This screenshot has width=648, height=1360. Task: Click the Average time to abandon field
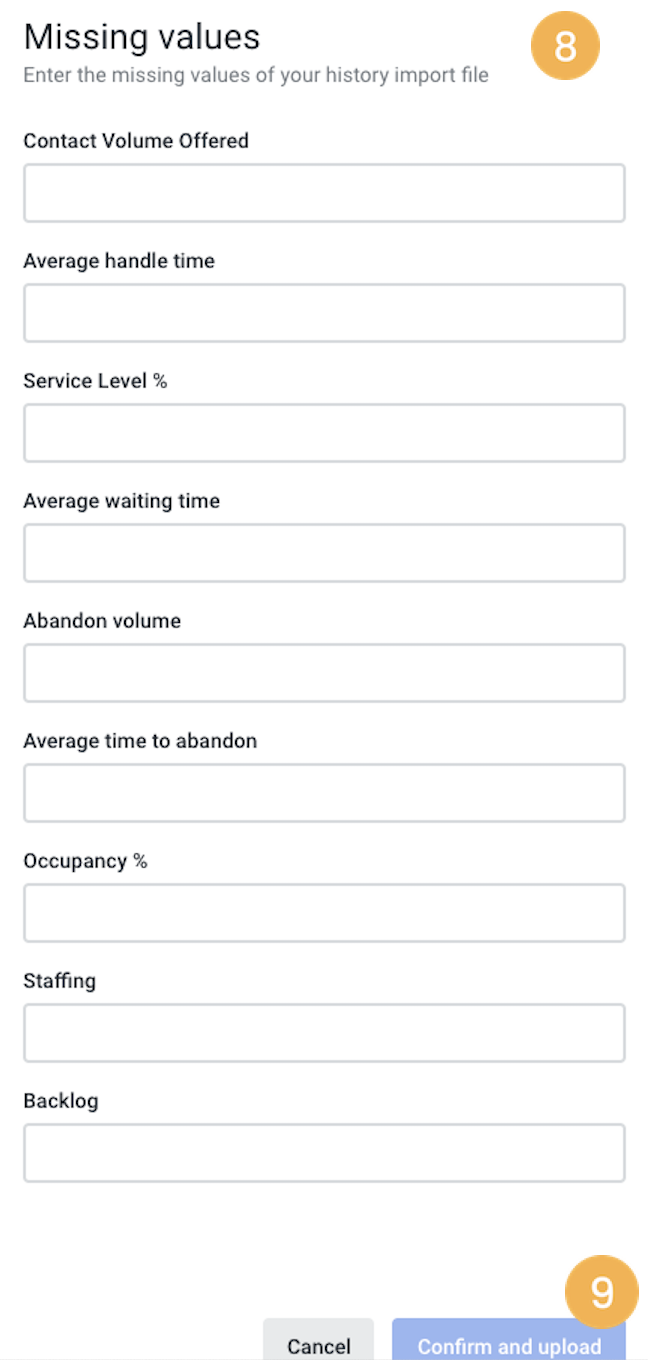(324, 793)
